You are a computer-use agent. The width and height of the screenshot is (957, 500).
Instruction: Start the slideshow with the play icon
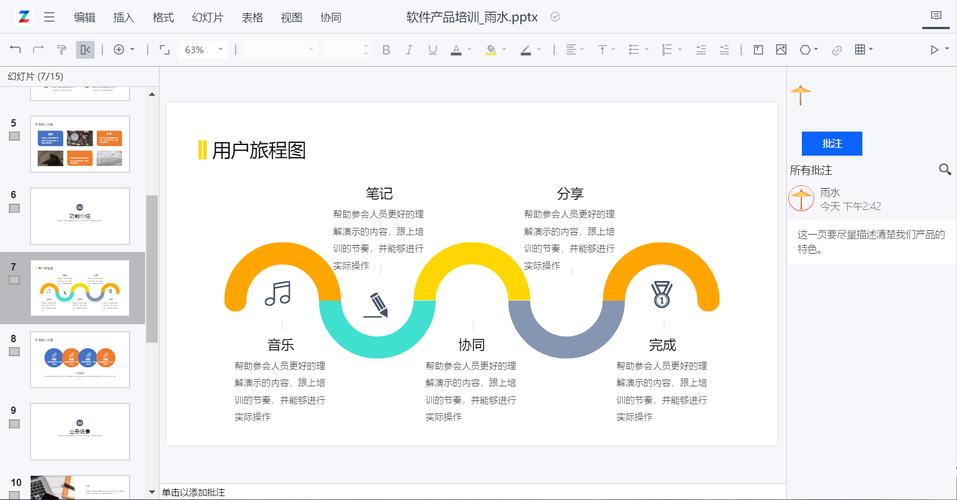click(x=934, y=49)
